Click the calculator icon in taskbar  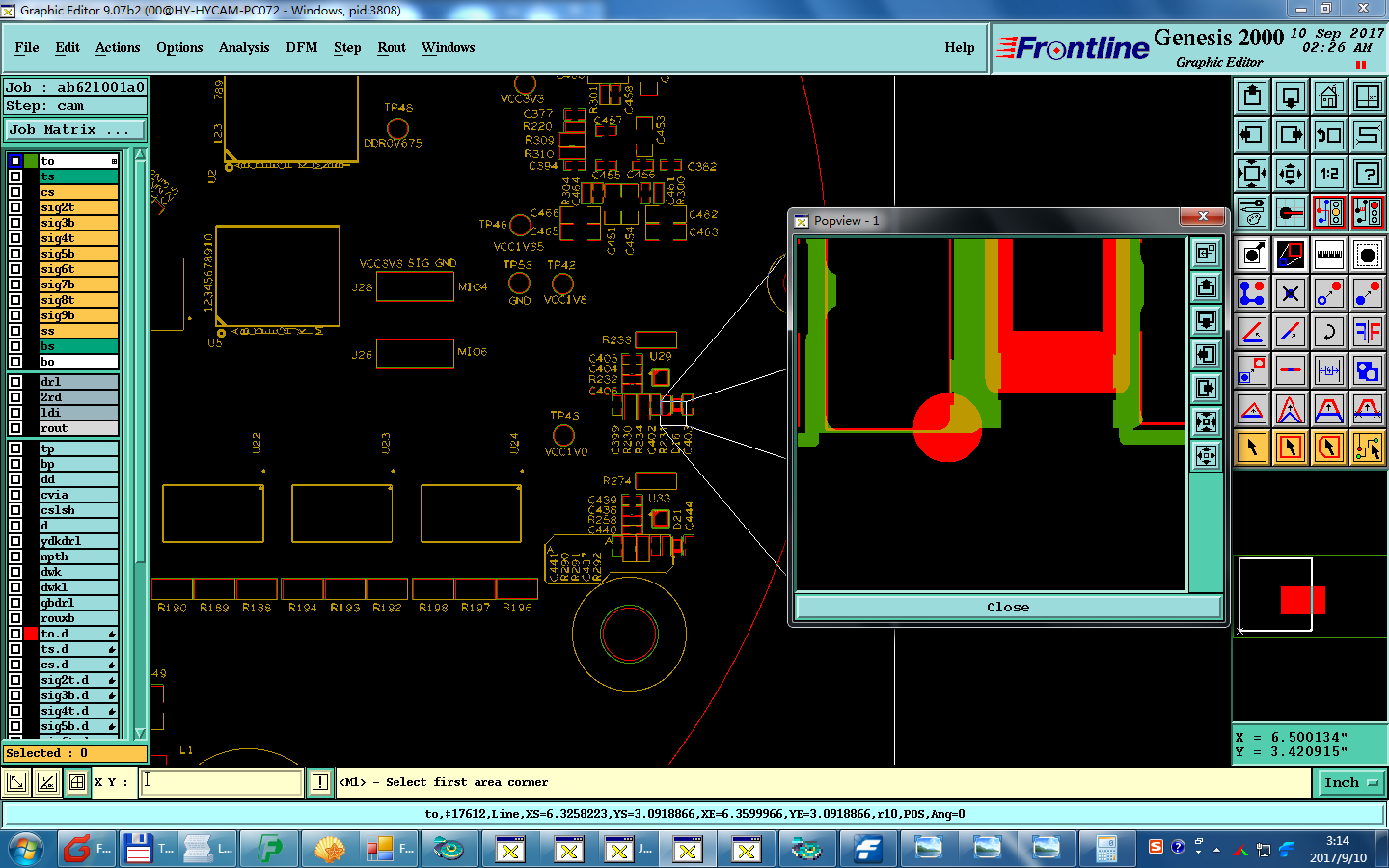pyautogui.click(x=1105, y=849)
